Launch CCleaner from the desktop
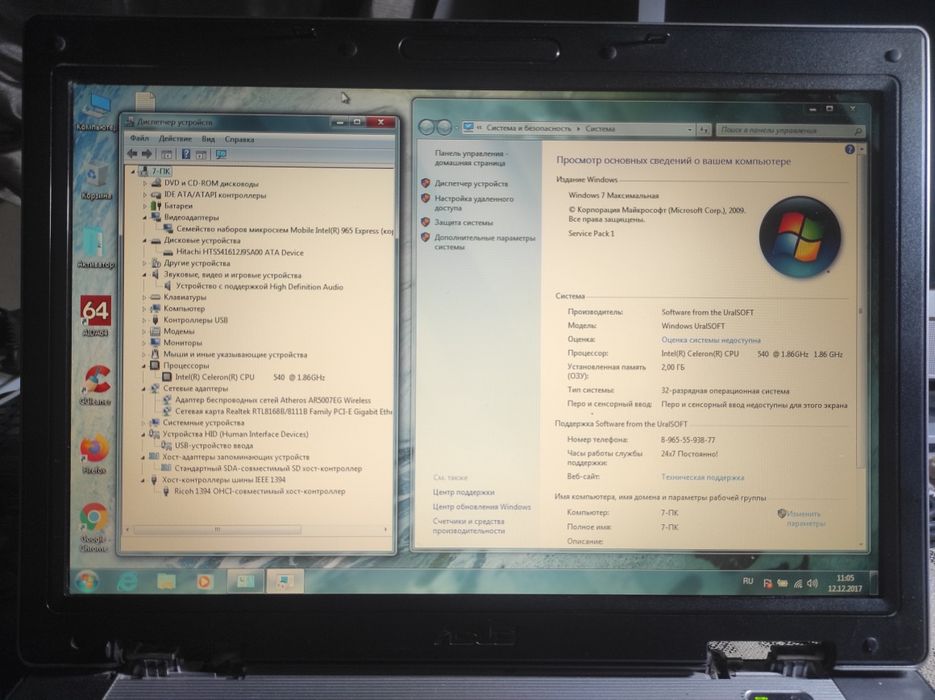The height and width of the screenshot is (700, 935). point(95,386)
